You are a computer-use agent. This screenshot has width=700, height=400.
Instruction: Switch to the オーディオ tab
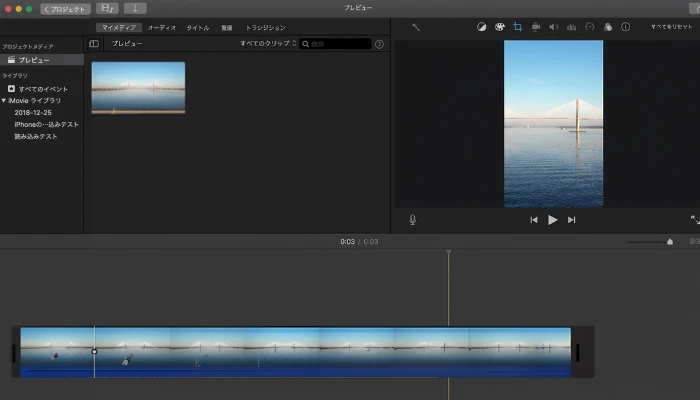(162, 27)
